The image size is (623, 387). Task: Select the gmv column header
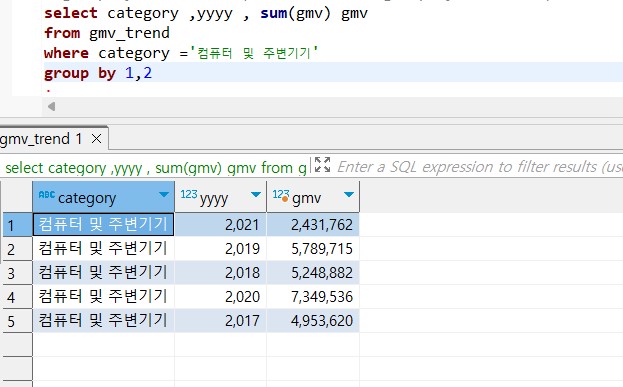tap(313, 197)
